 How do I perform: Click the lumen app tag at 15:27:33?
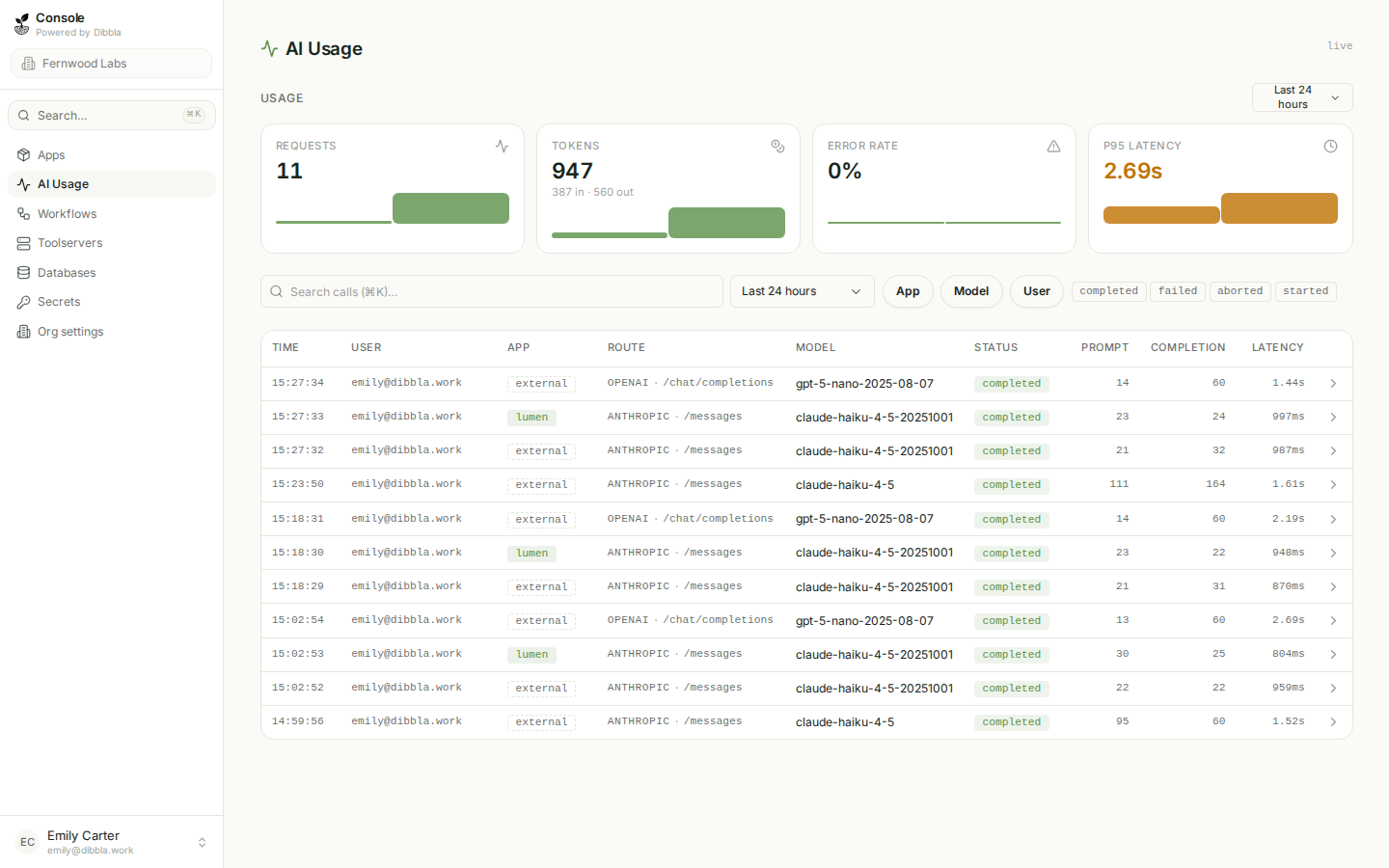tap(531, 418)
